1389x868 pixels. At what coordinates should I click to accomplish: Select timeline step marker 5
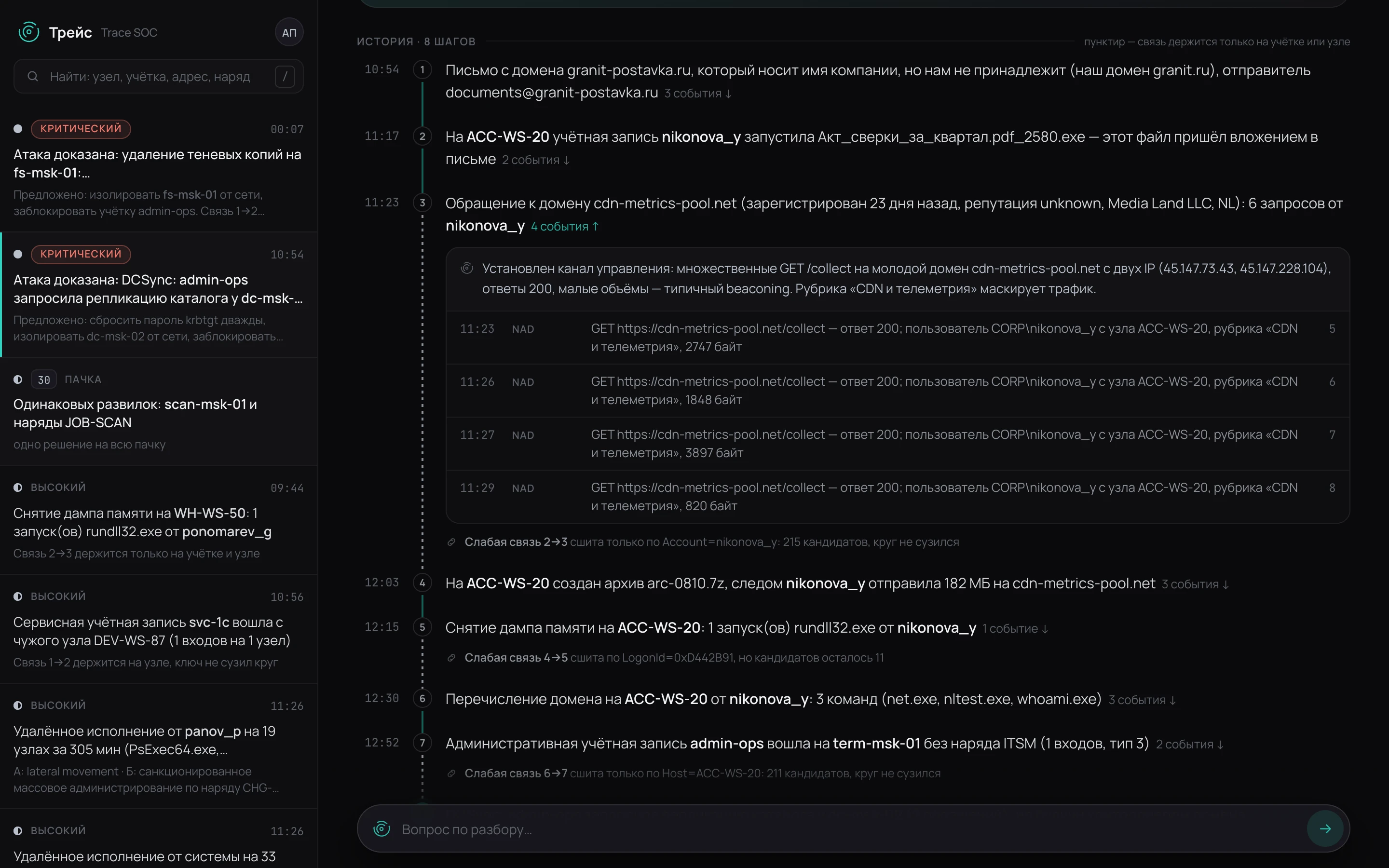[x=422, y=627]
